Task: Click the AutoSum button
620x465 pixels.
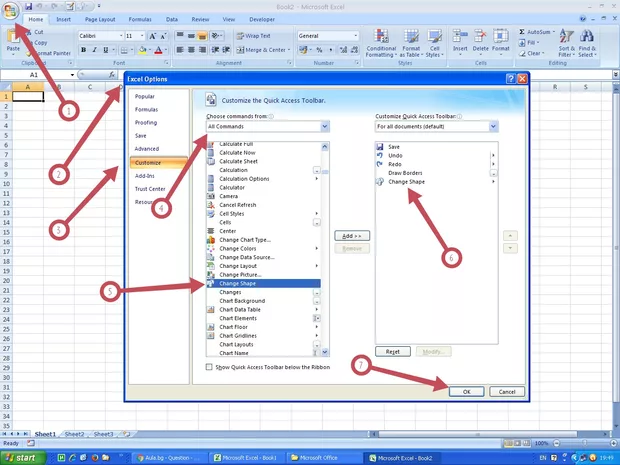Action: tap(536, 32)
